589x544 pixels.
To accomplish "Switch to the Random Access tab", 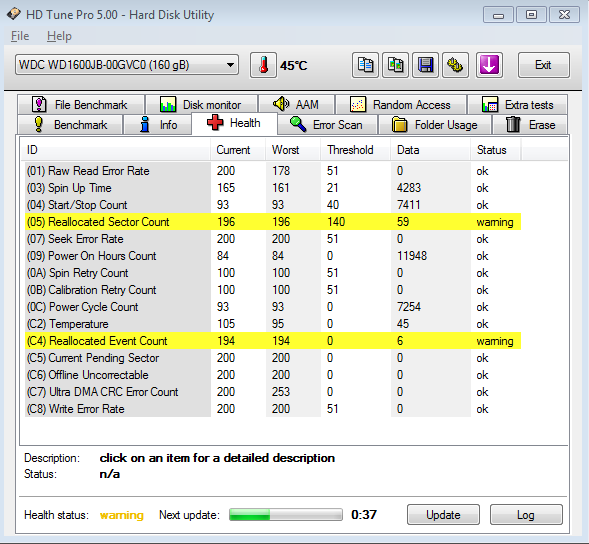I will (401, 104).
